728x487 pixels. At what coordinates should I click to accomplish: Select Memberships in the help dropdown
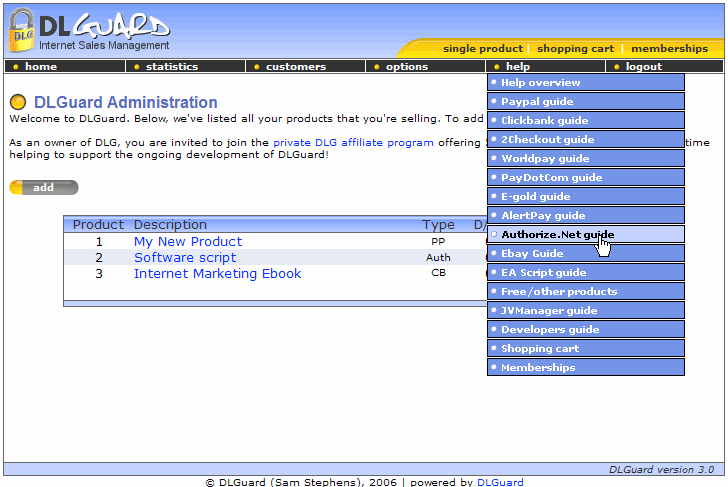click(x=586, y=368)
